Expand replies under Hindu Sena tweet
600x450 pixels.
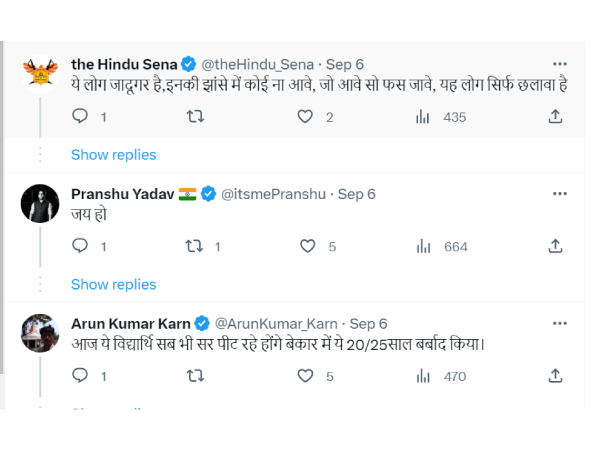(113, 154)
